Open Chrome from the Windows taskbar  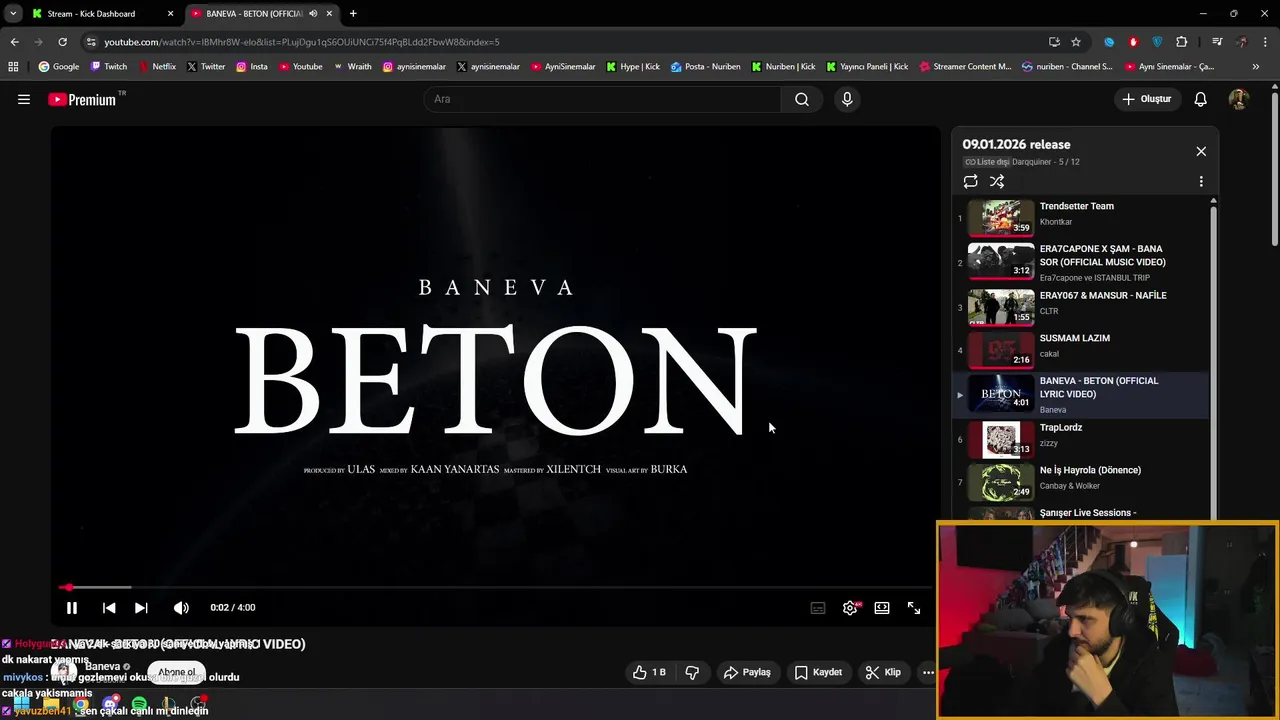81,705
